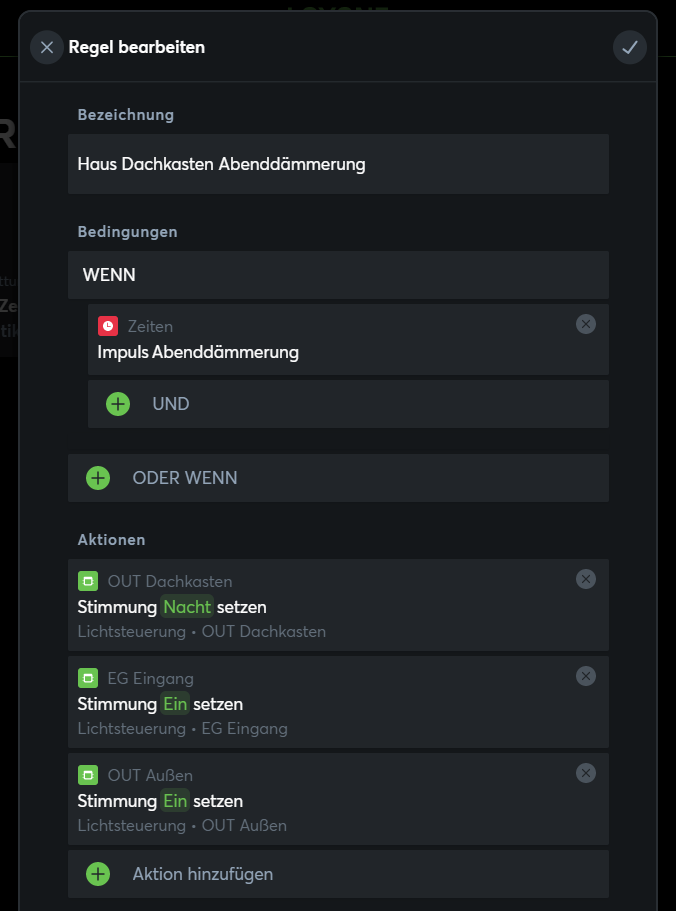Click the green icon beside EG Eingang
The height and width of the screenshot is (911, 676).
(x=89, y=678)
